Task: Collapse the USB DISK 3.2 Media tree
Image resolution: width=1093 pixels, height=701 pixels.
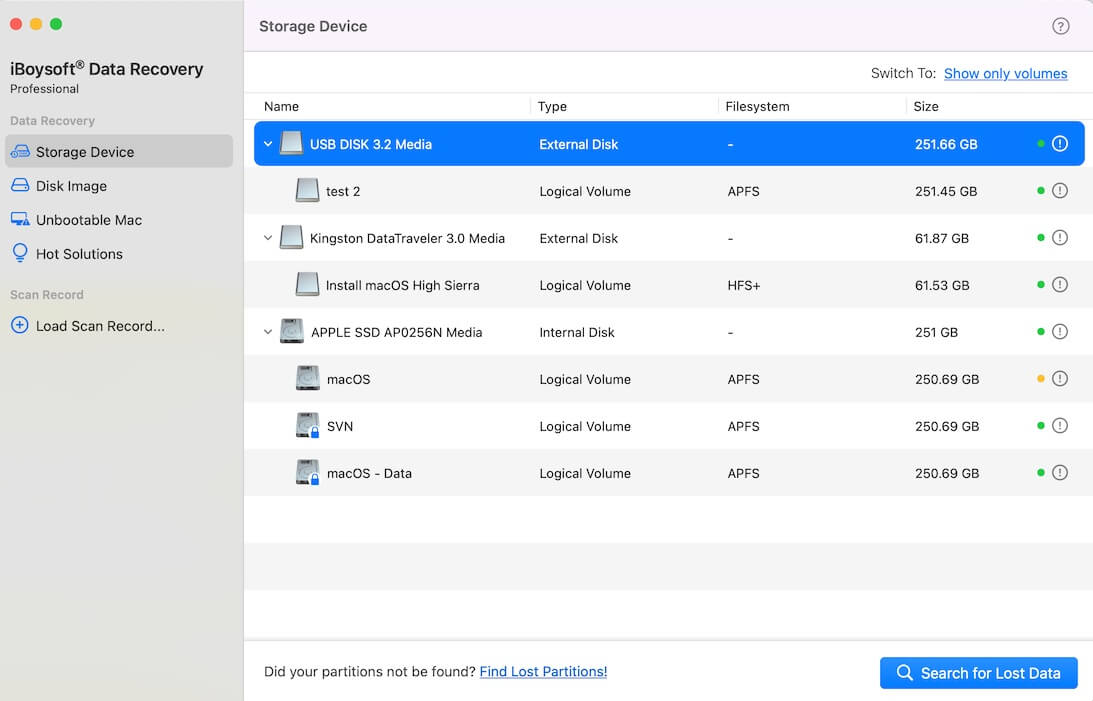Action: (268, 144)
